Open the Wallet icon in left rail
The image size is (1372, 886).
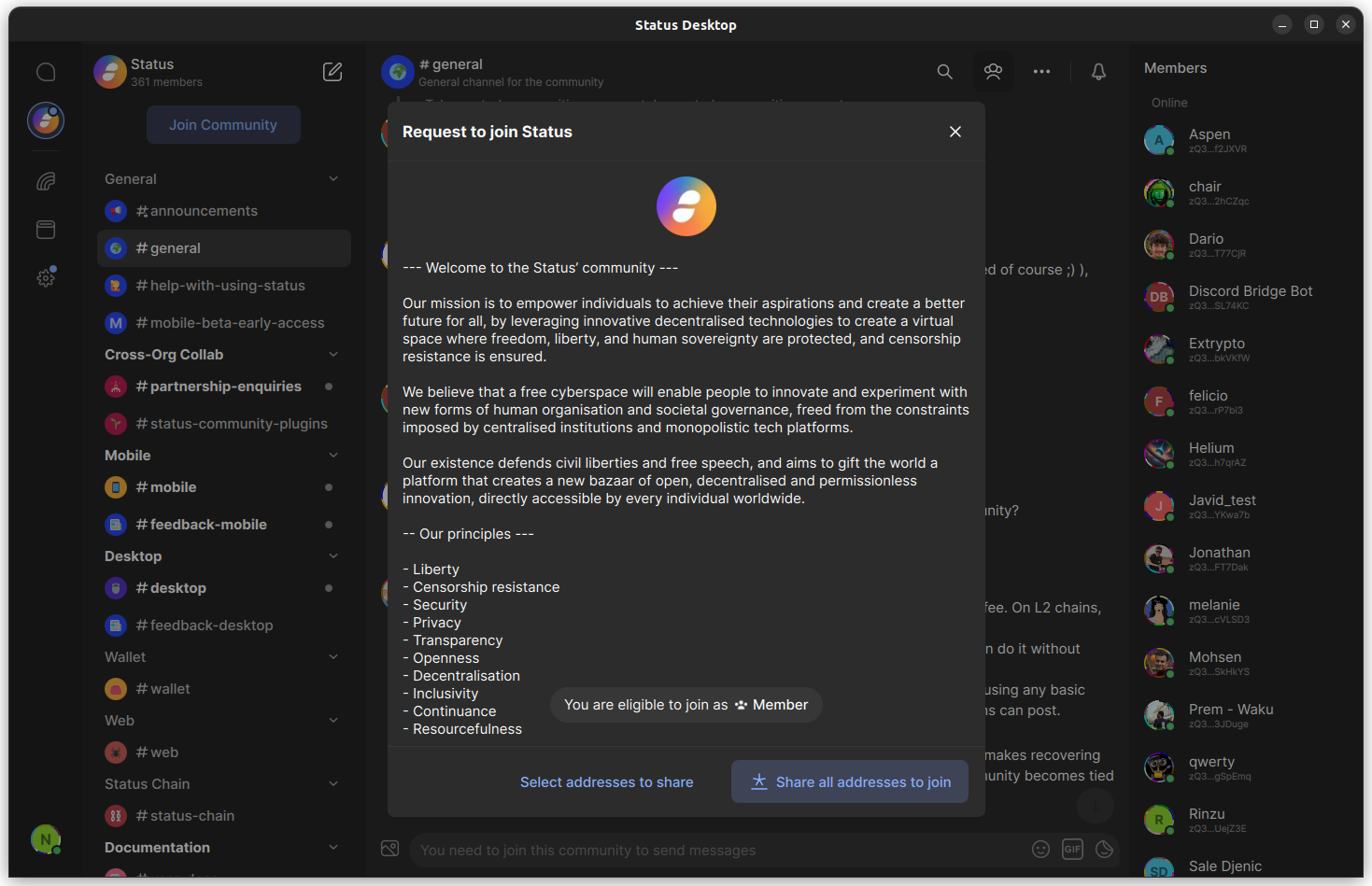[x=46, y=230]
